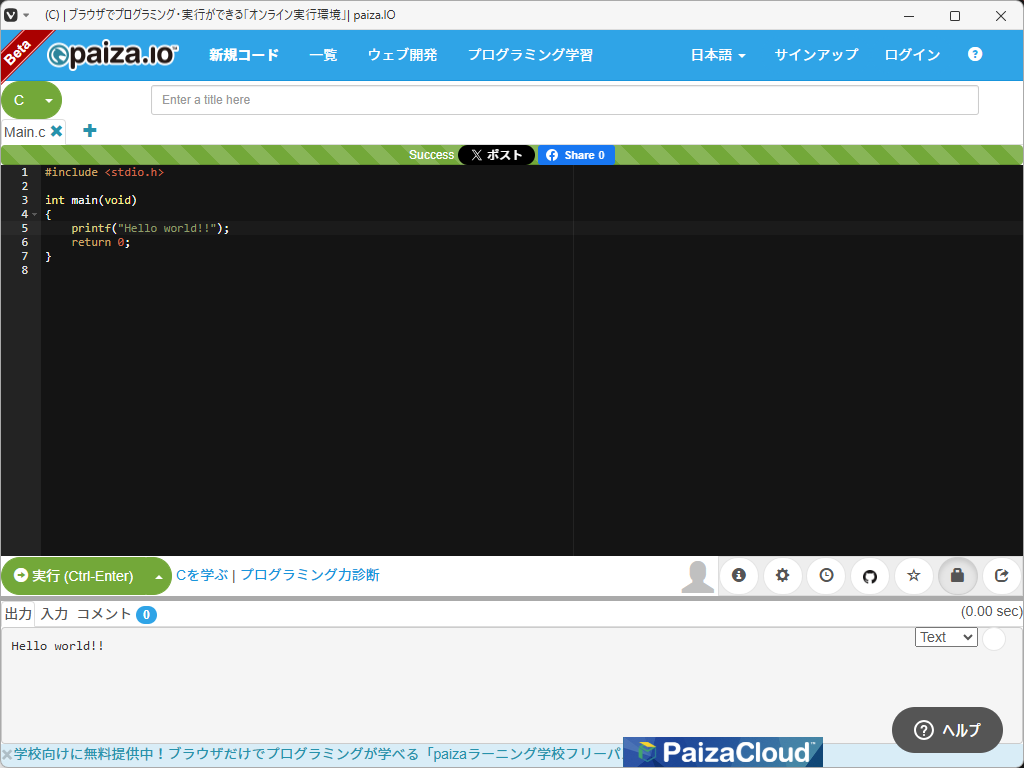Click the user avatar silhouette
Image resolution: width=1024 pixels, height=768 pixels.
[697, 577]
